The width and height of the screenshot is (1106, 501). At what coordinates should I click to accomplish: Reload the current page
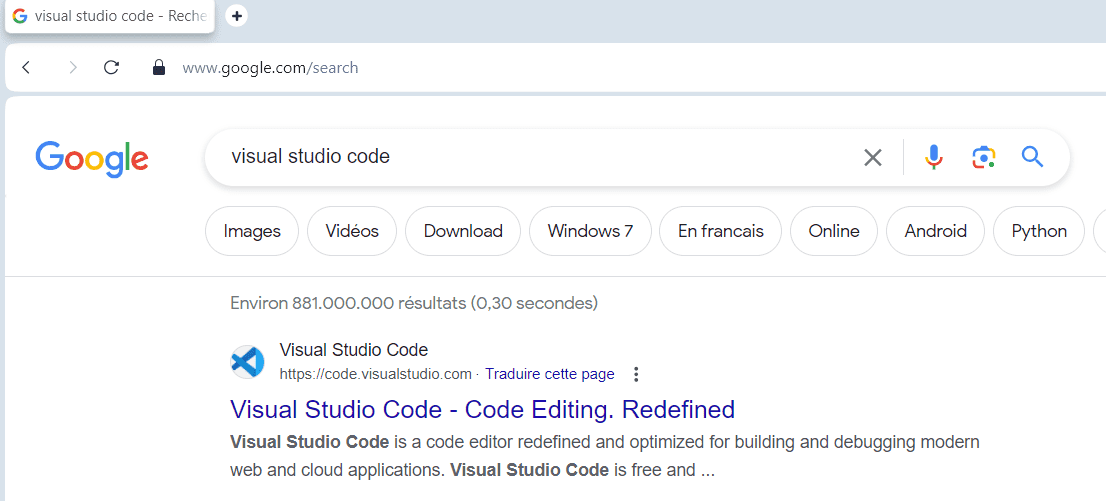coord(111,68)
